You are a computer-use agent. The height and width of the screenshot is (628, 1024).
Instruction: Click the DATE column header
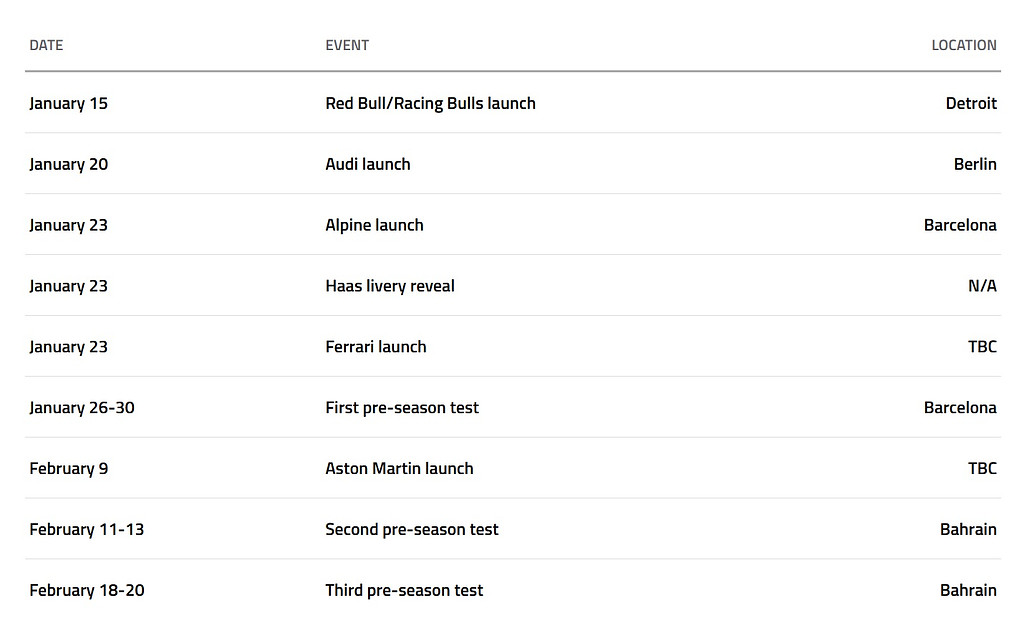coord(46,45)
